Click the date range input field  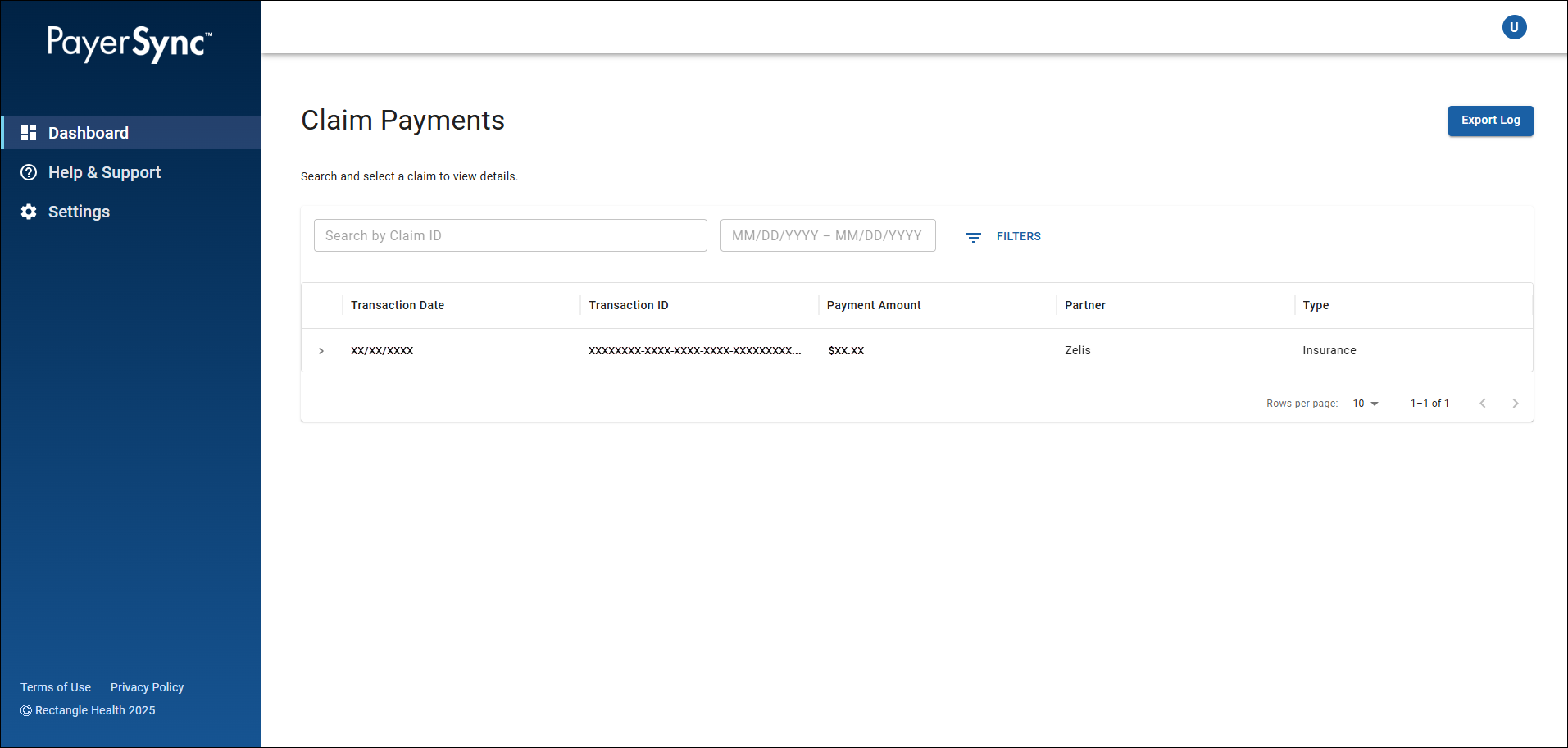[x=828, y=235]
